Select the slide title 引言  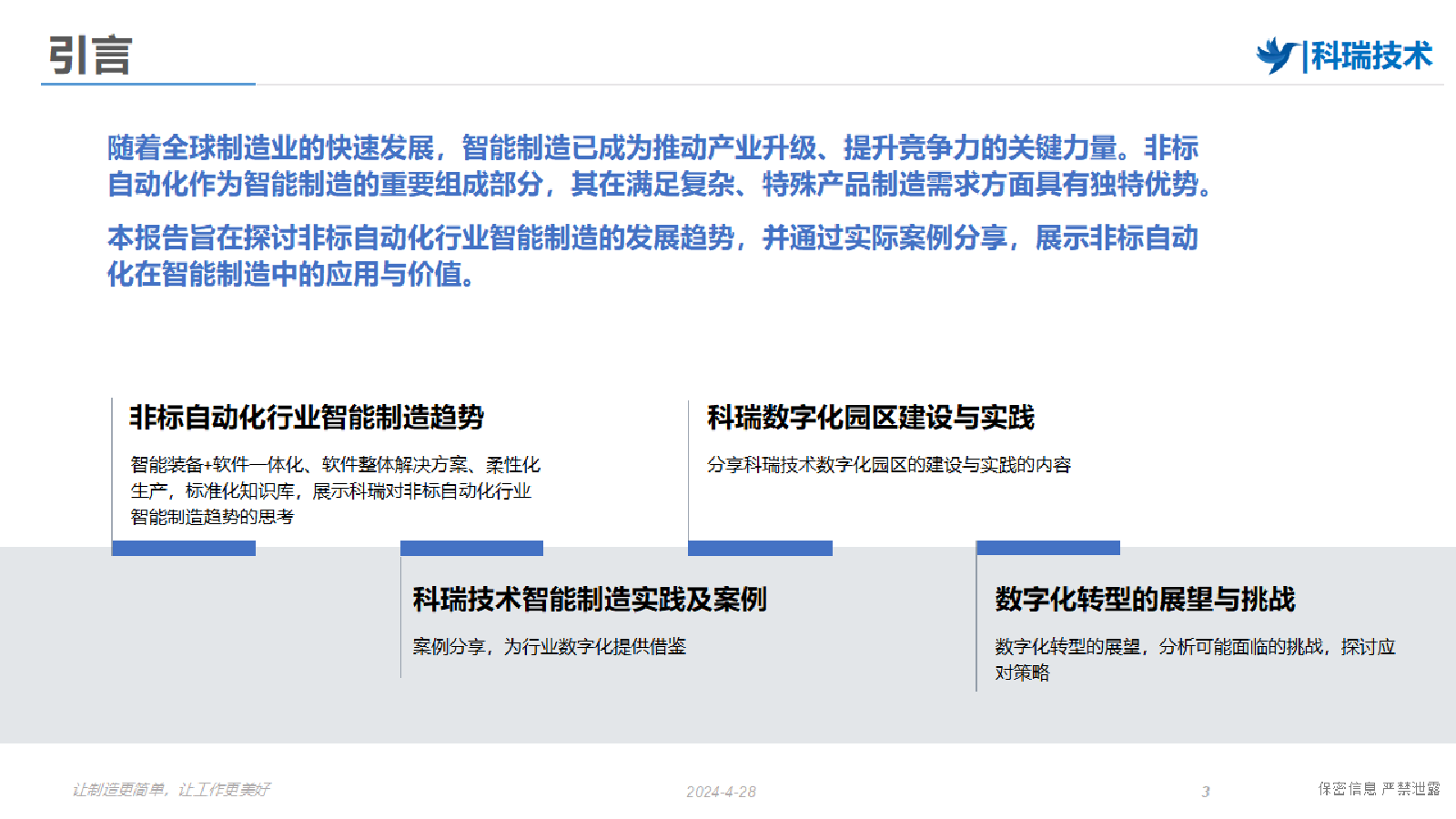[90, 56]
